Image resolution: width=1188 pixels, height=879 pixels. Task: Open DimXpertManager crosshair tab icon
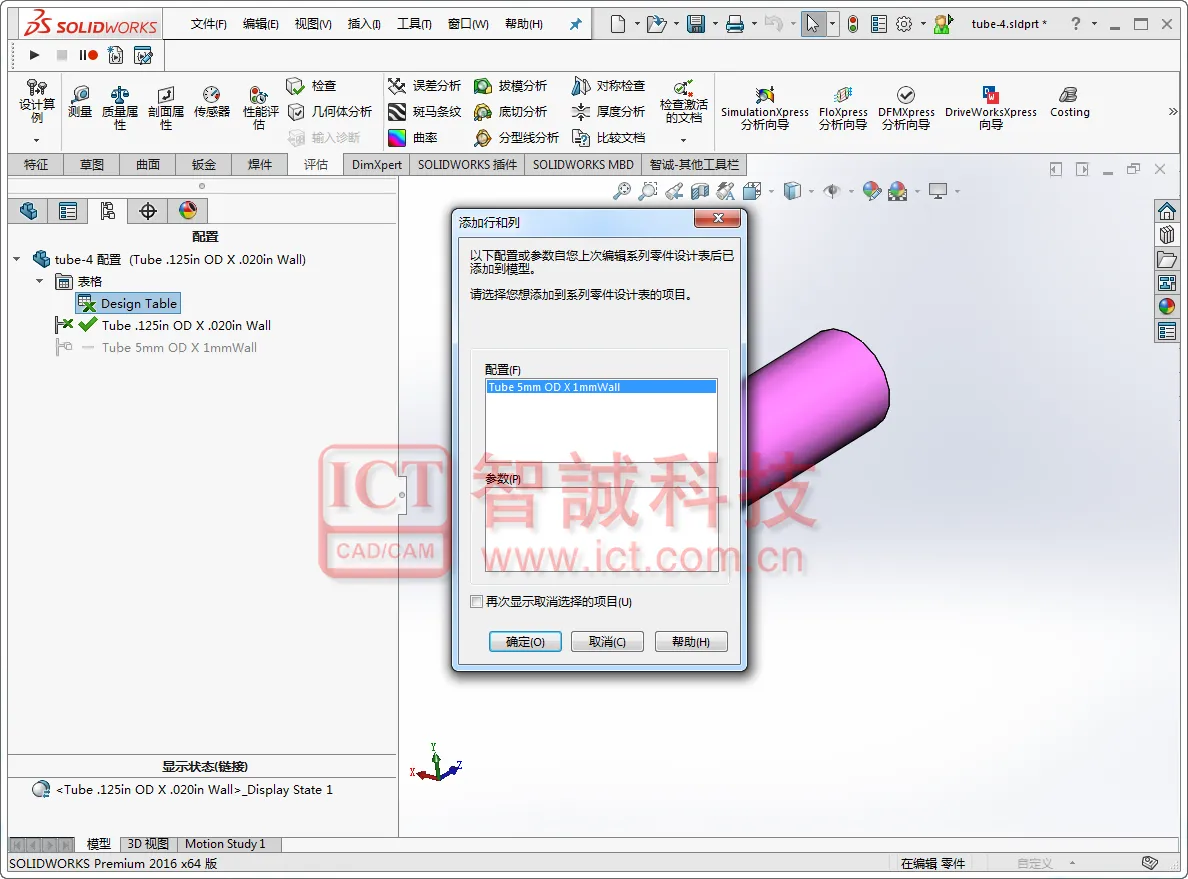pyautogui.click(x=148, y=211)
